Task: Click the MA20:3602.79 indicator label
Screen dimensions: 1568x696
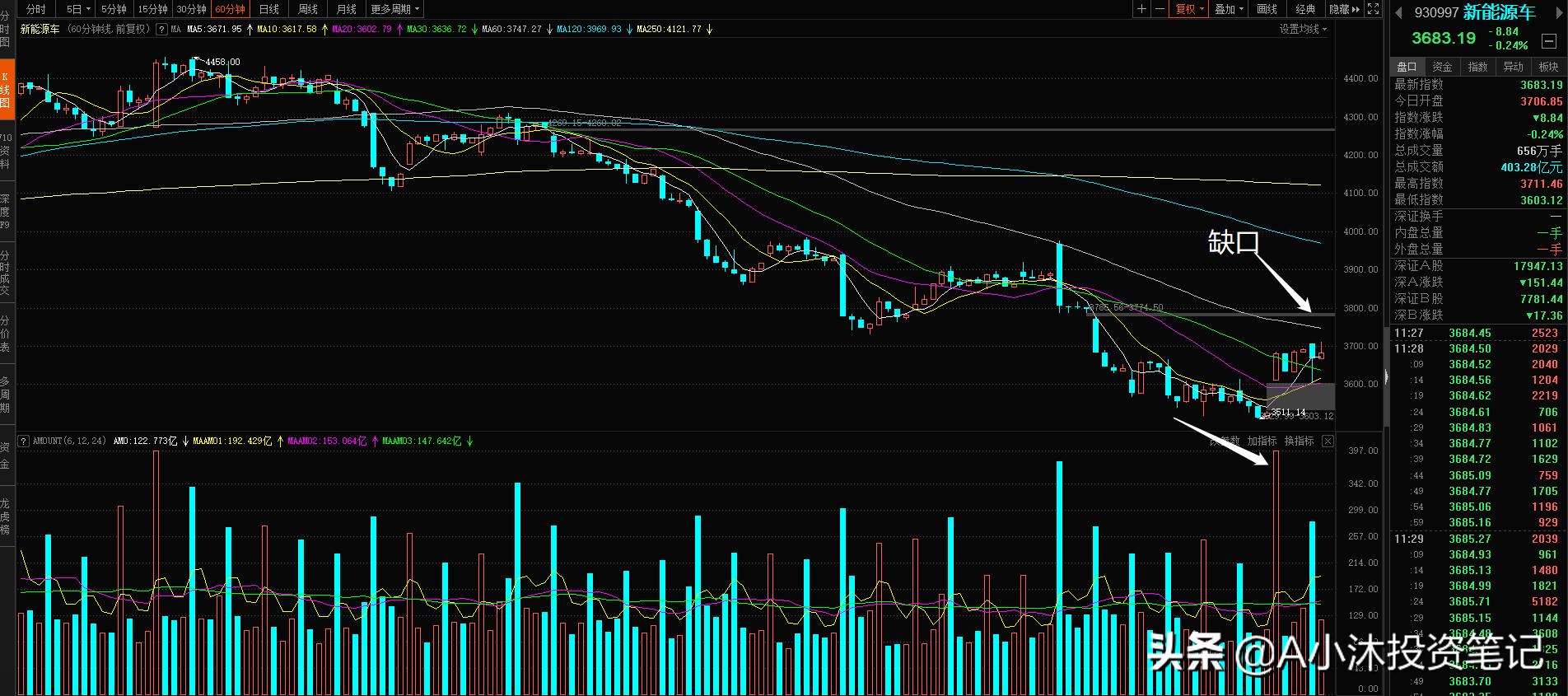Action: 362,29
